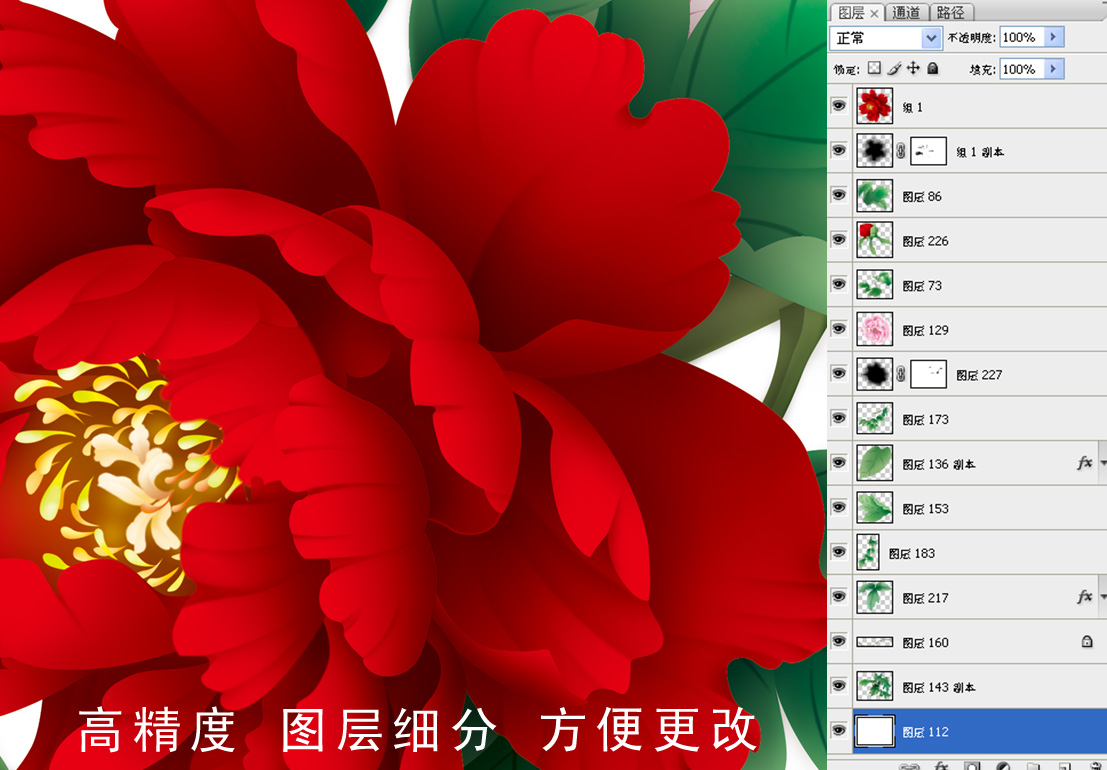Hide the 图层 153 layer
The image size is (1107, 770).
click(x=839, y=507)
